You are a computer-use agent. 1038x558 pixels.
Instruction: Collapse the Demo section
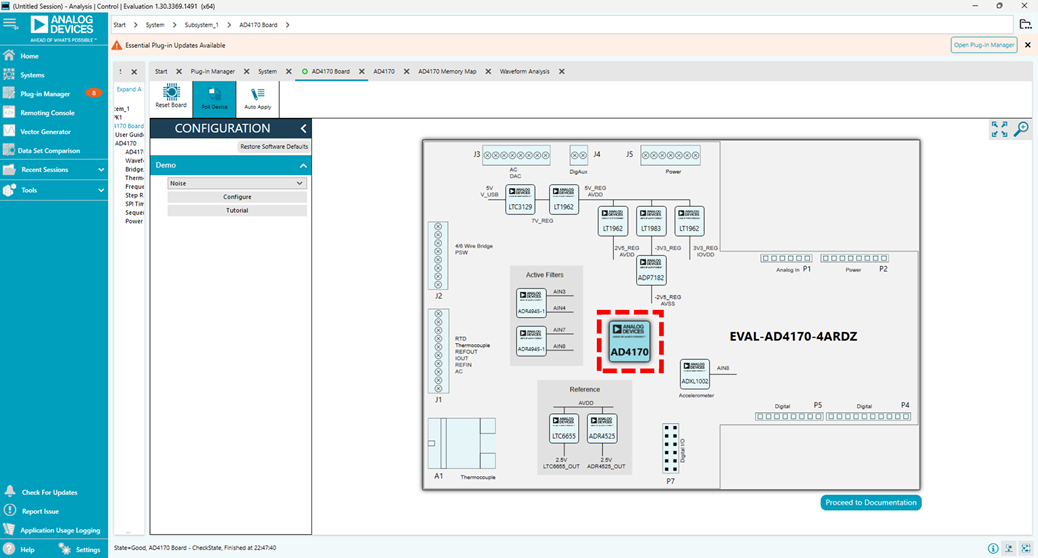click(302, 165)
